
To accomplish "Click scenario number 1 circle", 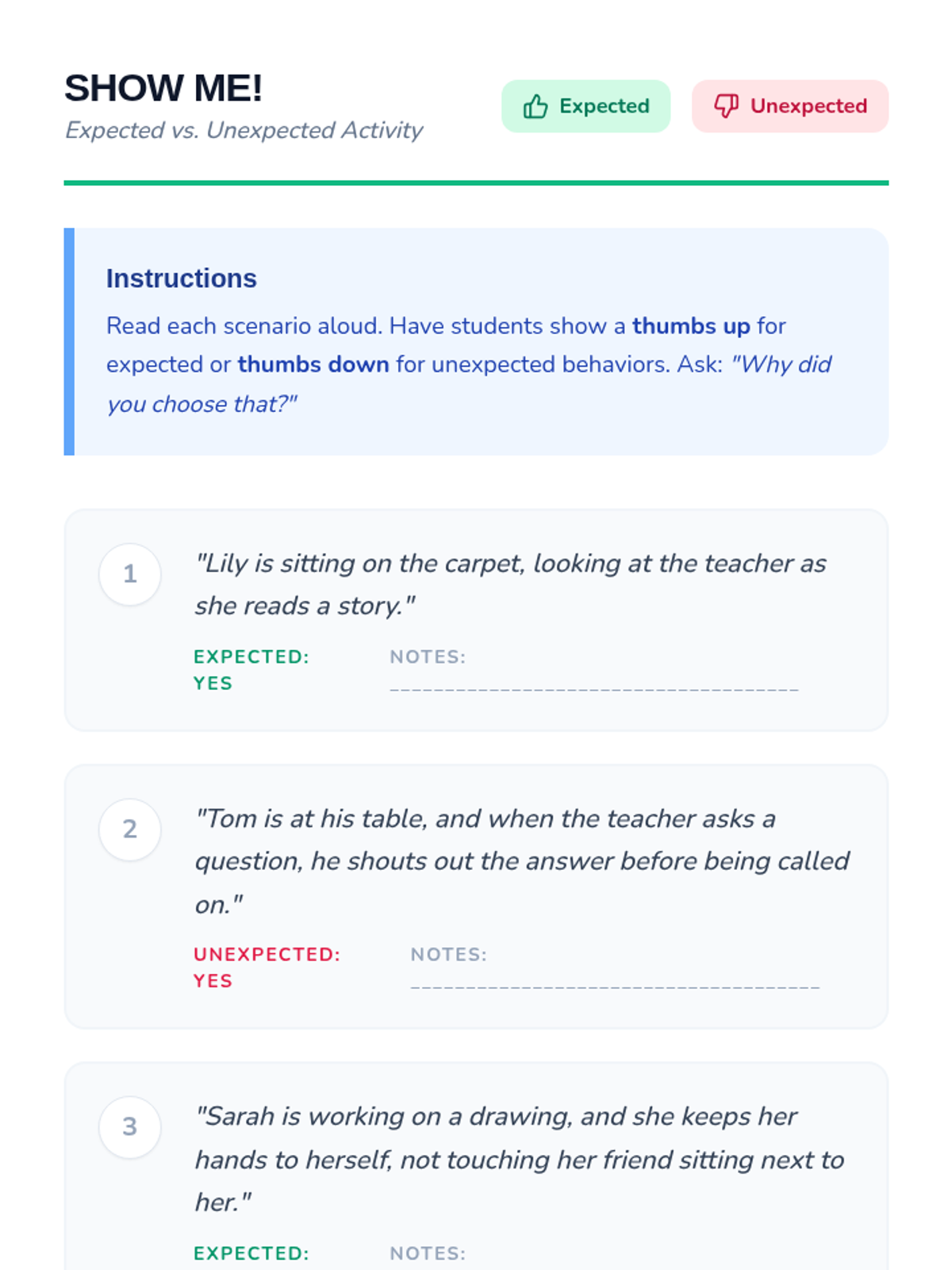I will 130,574.
